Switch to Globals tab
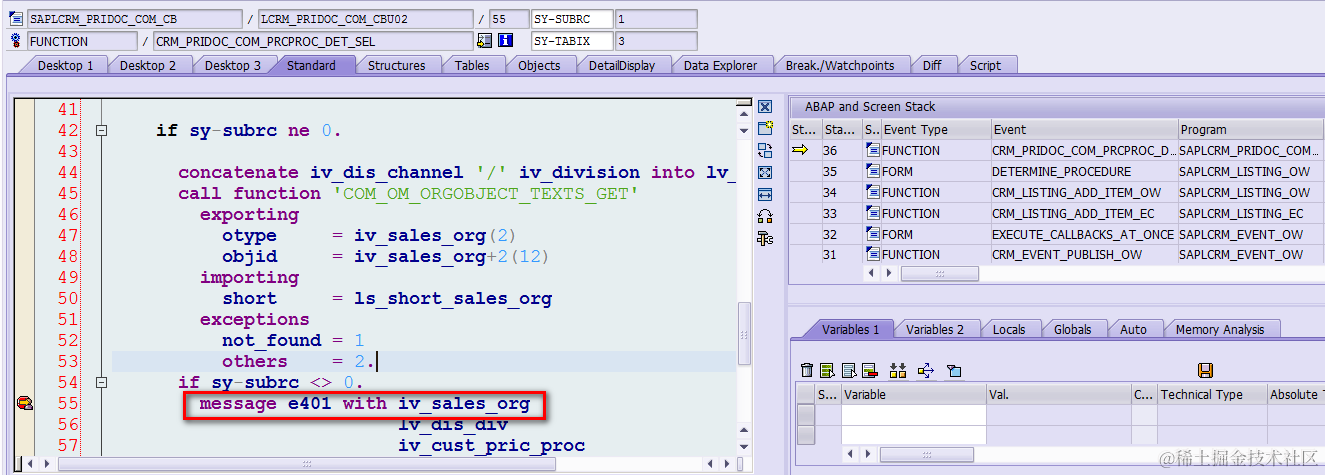The height and width of the screenshot is (475, 1325). pyautogui.click(x=1072, y=329)
